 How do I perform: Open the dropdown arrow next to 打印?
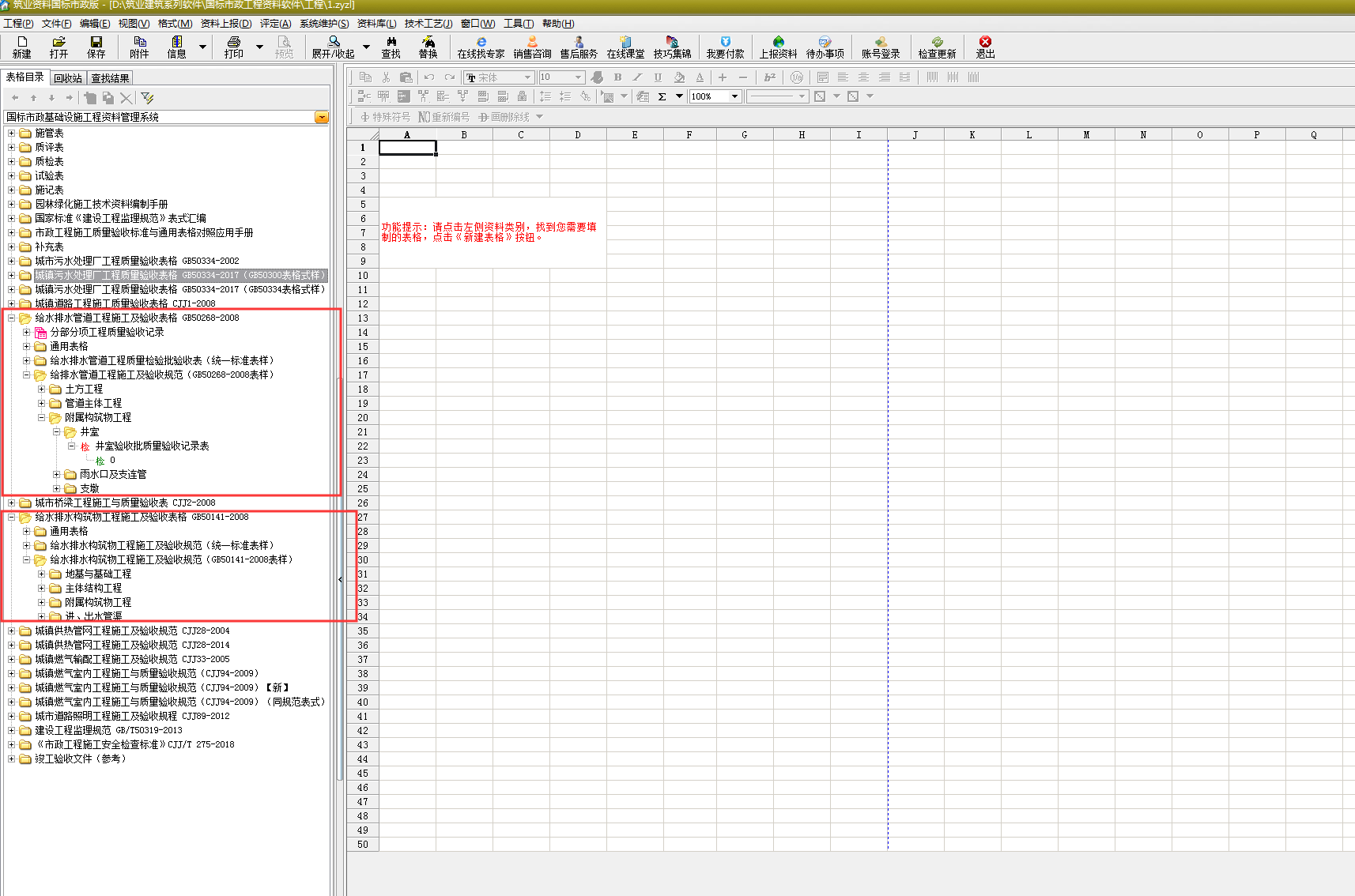click(x=259, y=47)
